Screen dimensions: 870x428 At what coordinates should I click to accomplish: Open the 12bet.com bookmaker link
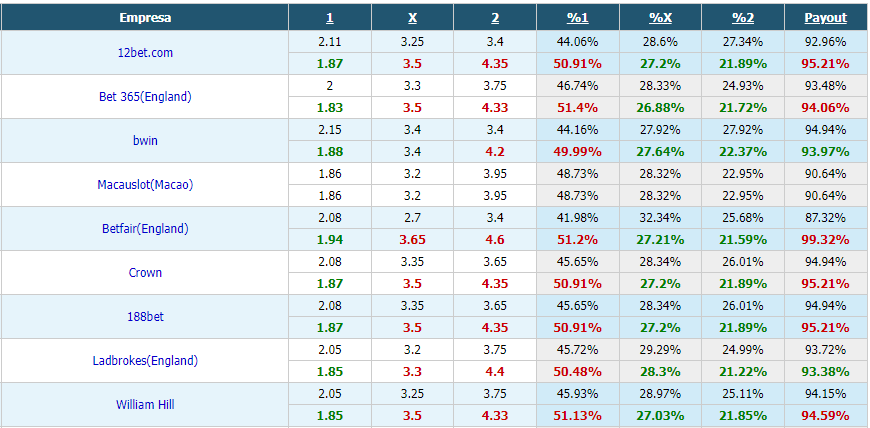145,53
